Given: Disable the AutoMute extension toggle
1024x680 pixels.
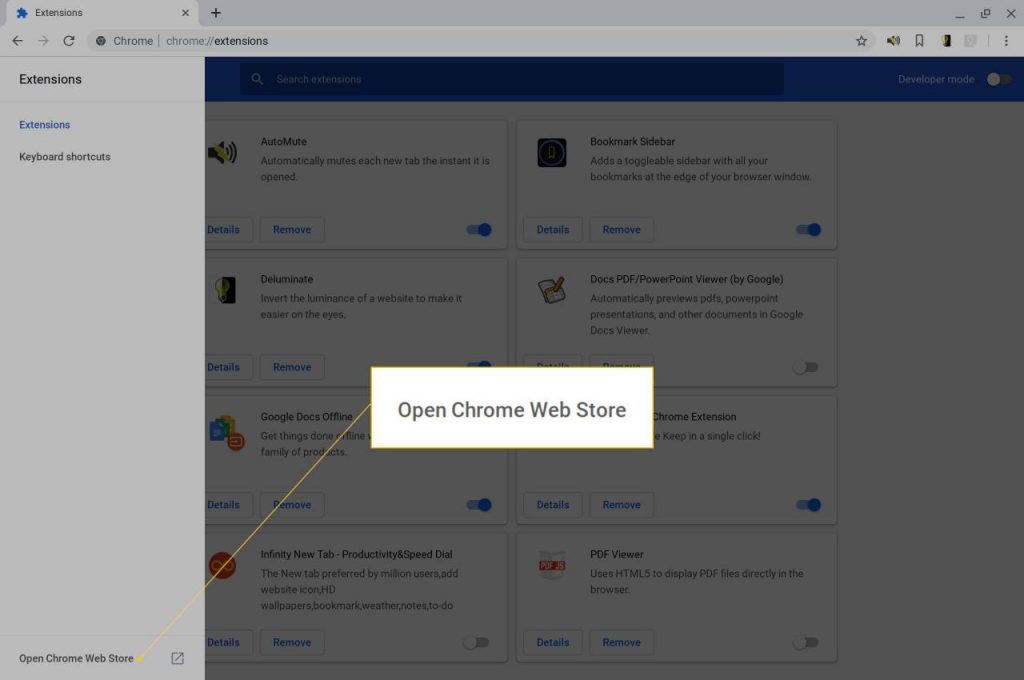Looking at the screenshot, I should coord(479,229).
